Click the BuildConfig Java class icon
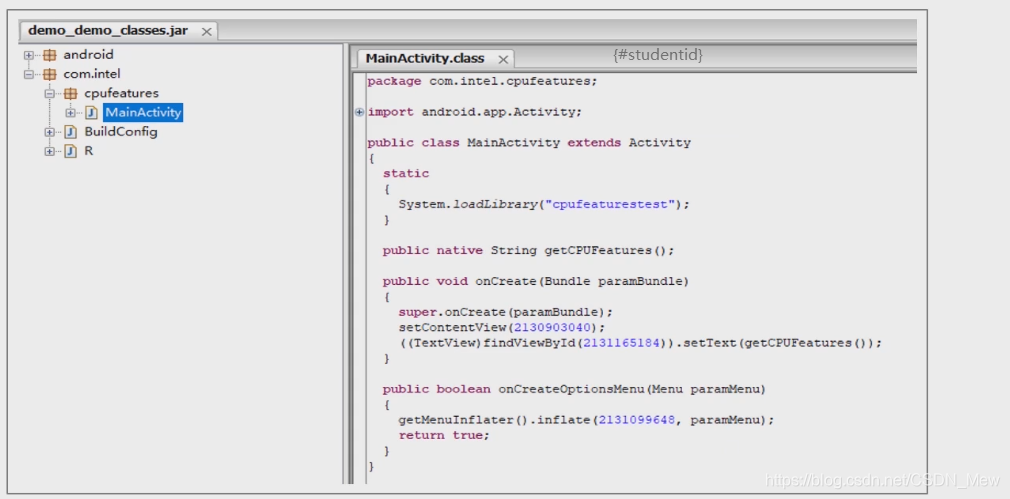 pos(70,133)
